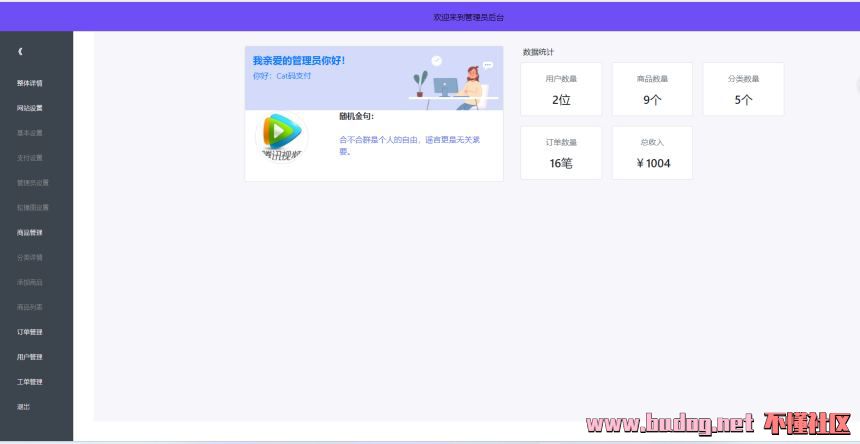Select 添加商品 in the sidebar

point(30,282)
